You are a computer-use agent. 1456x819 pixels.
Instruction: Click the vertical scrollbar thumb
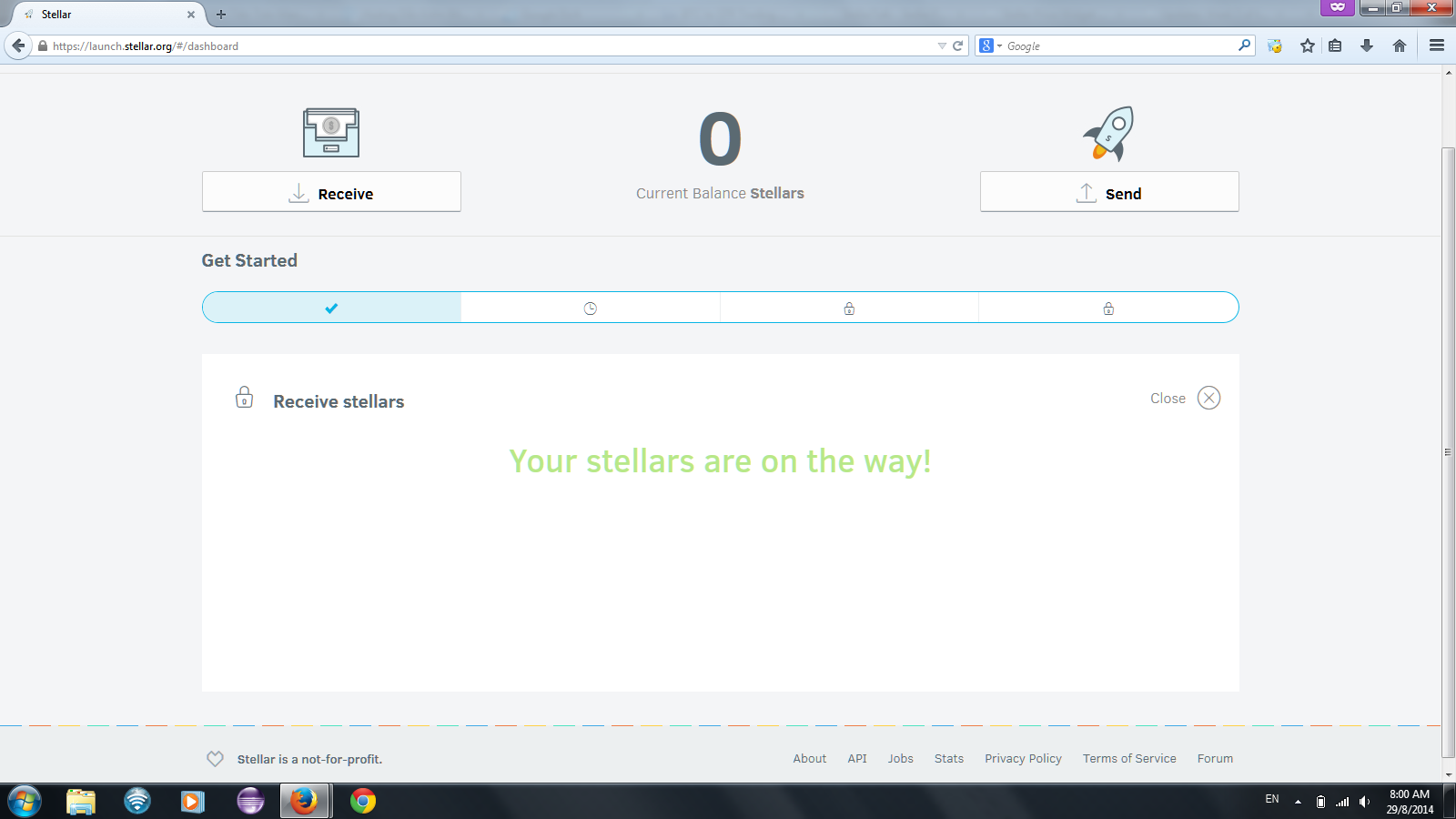tap(1449, 450)
